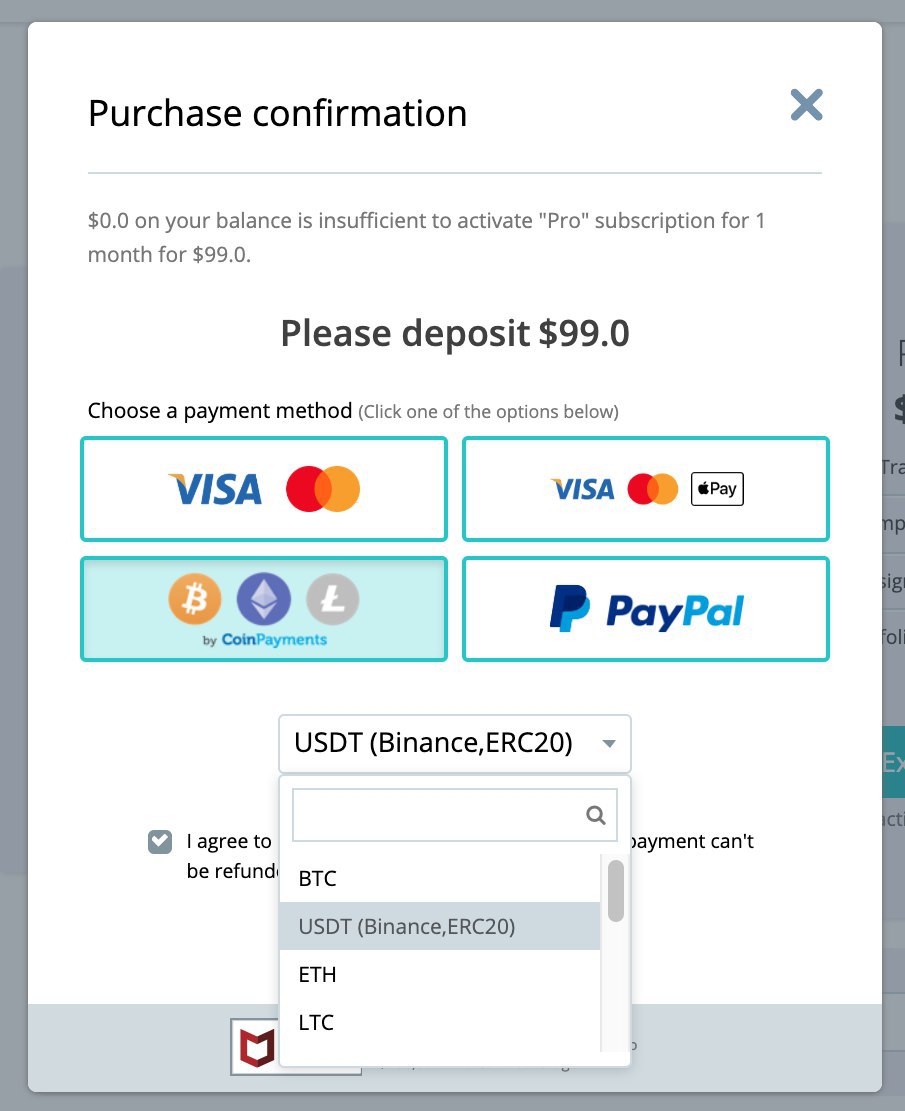The image size is (905, 1111).
Task: Click the McAfee security badge icon
Action: tap(255, 1047)
